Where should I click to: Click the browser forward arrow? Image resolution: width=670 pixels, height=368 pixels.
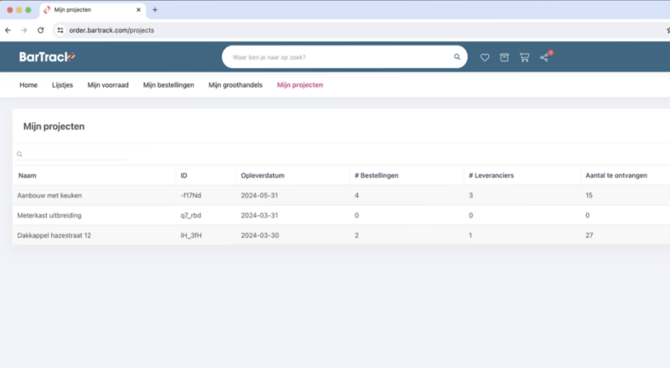point(24,30)
